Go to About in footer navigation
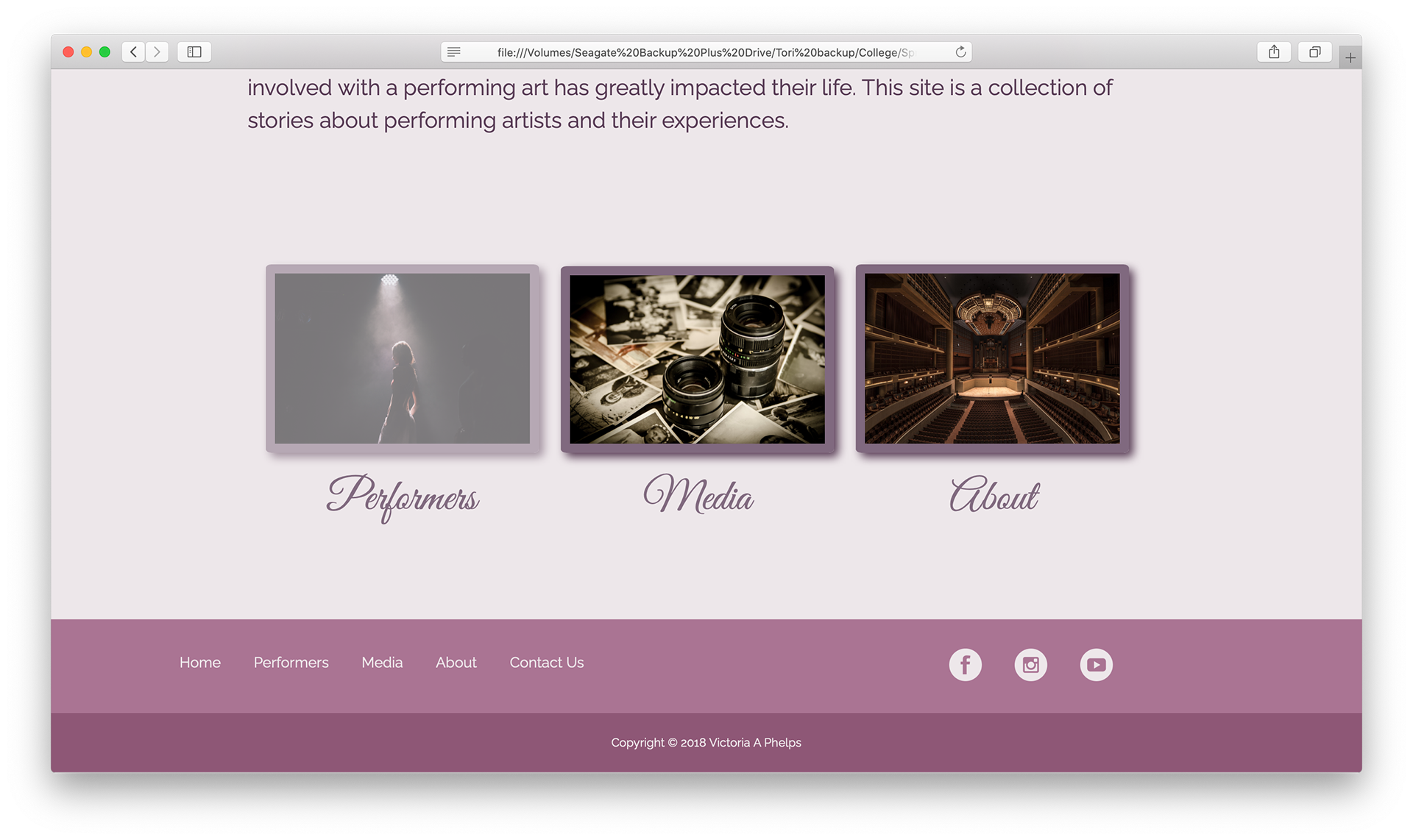 click(x=456, y=662)
